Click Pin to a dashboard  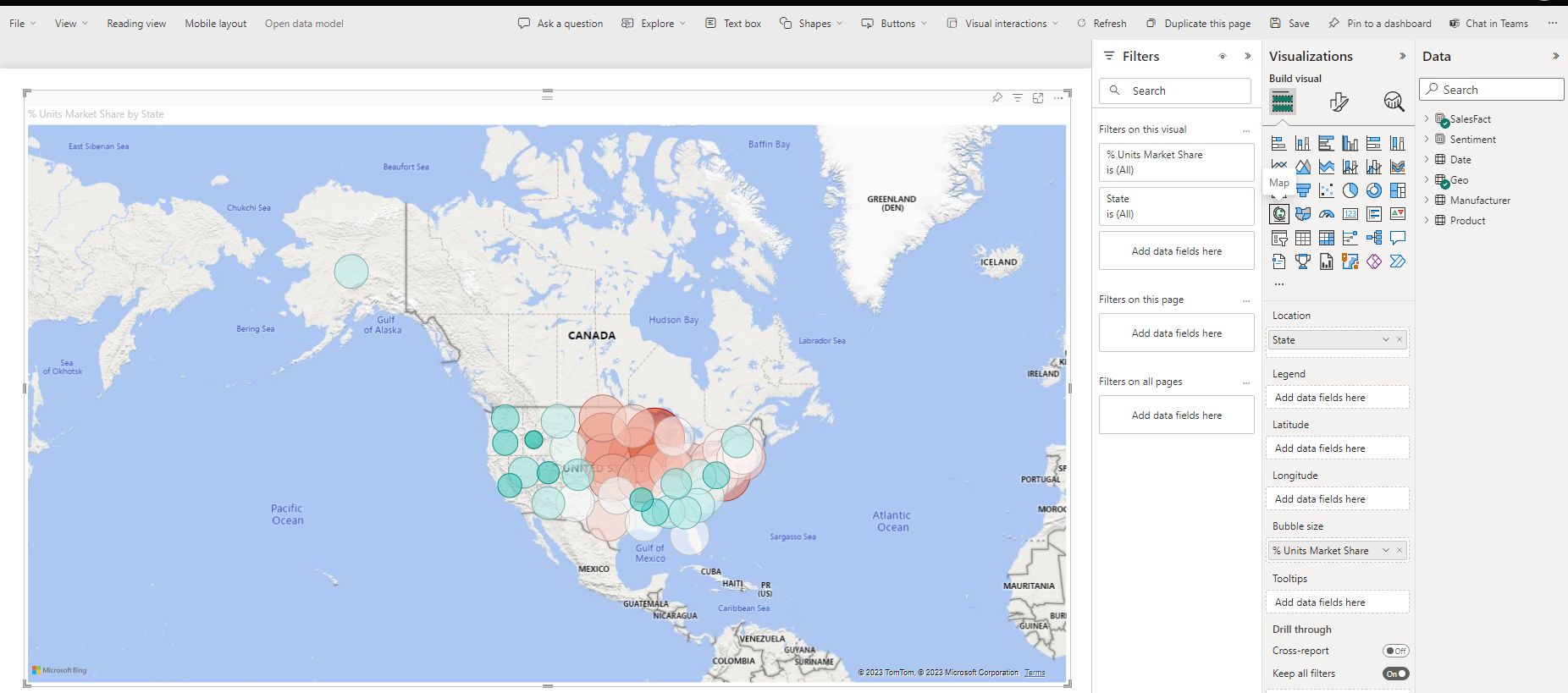click(x=1380, y=24)
